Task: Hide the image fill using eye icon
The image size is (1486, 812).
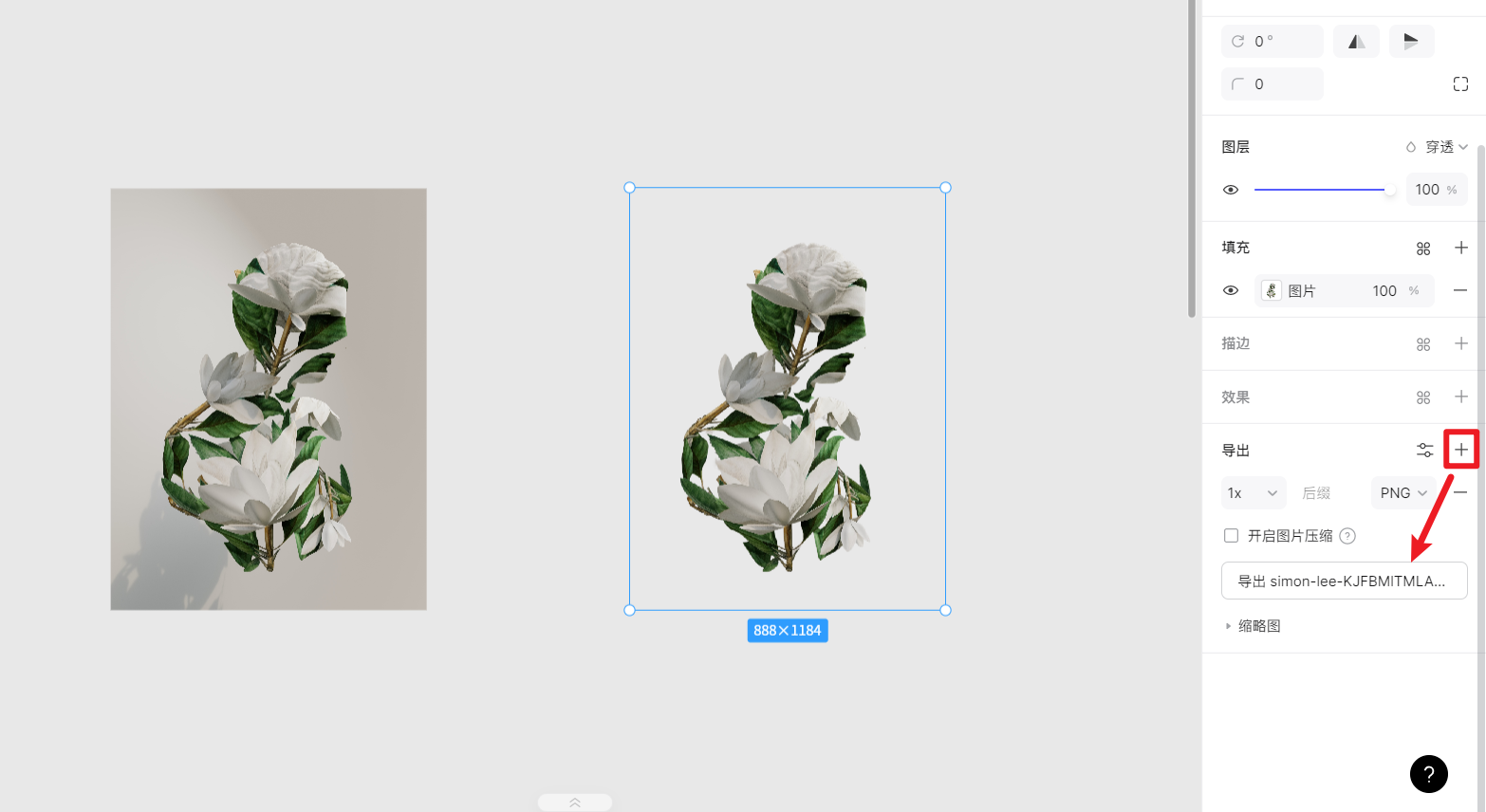Action: coord(1231,290)
